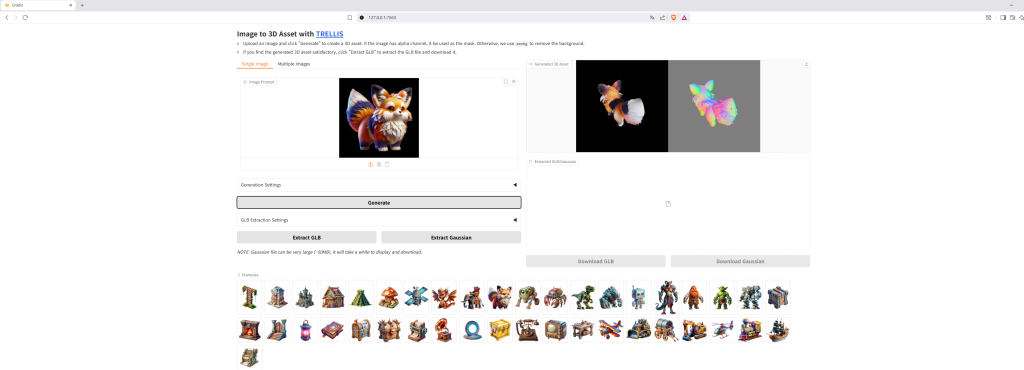Remove the uploaded fox image
Image resolution: width=1024 pixels, height=370 pixels.
click(x=513, y=82)
